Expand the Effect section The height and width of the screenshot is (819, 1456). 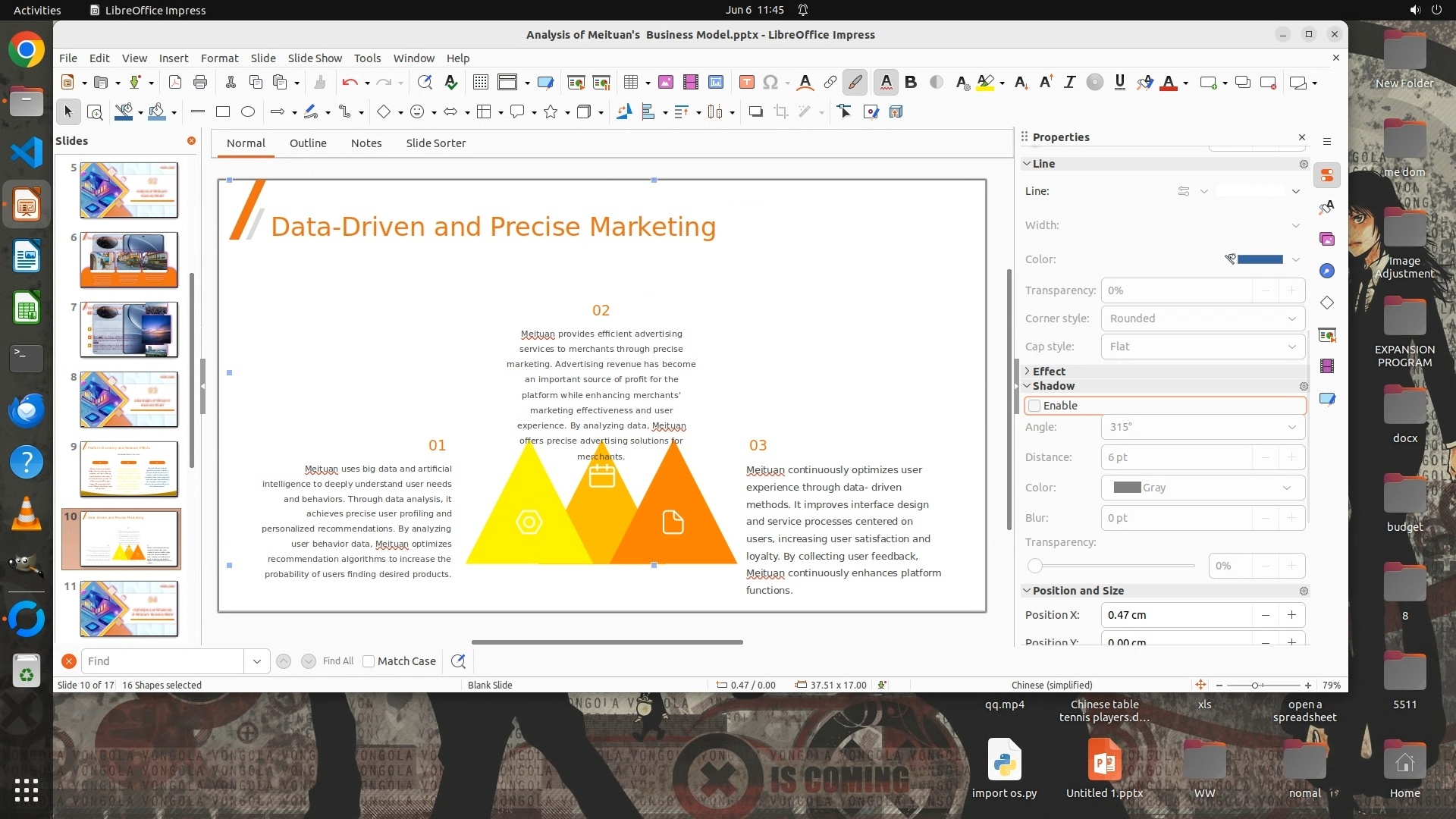[x=1048, y=372]
